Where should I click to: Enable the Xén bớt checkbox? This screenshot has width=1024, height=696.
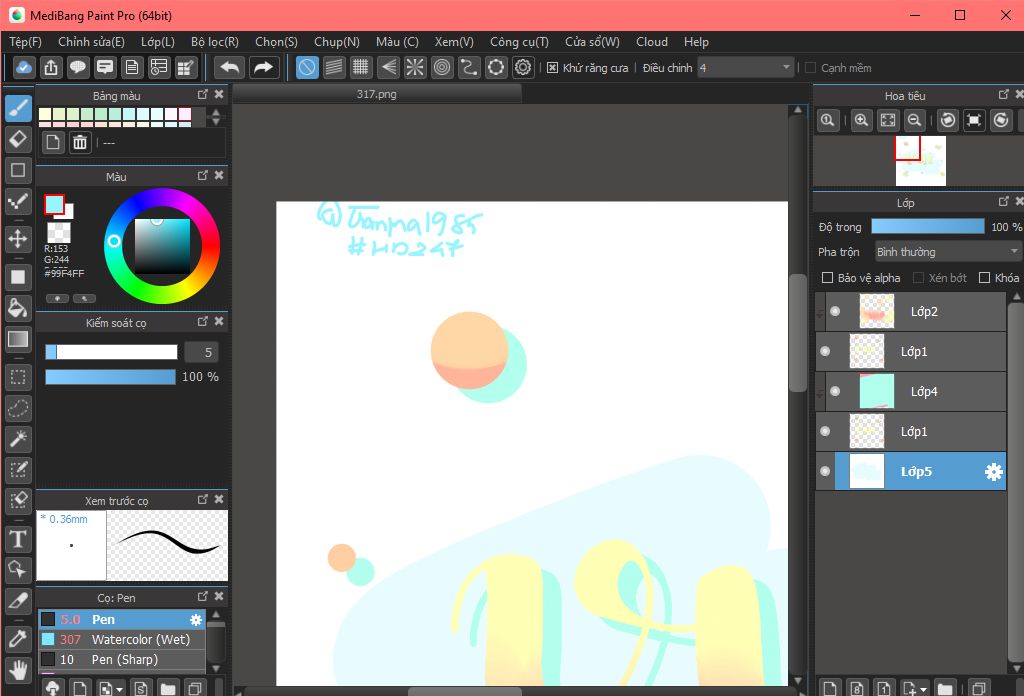pyautogui.click(x=918, y=278)
